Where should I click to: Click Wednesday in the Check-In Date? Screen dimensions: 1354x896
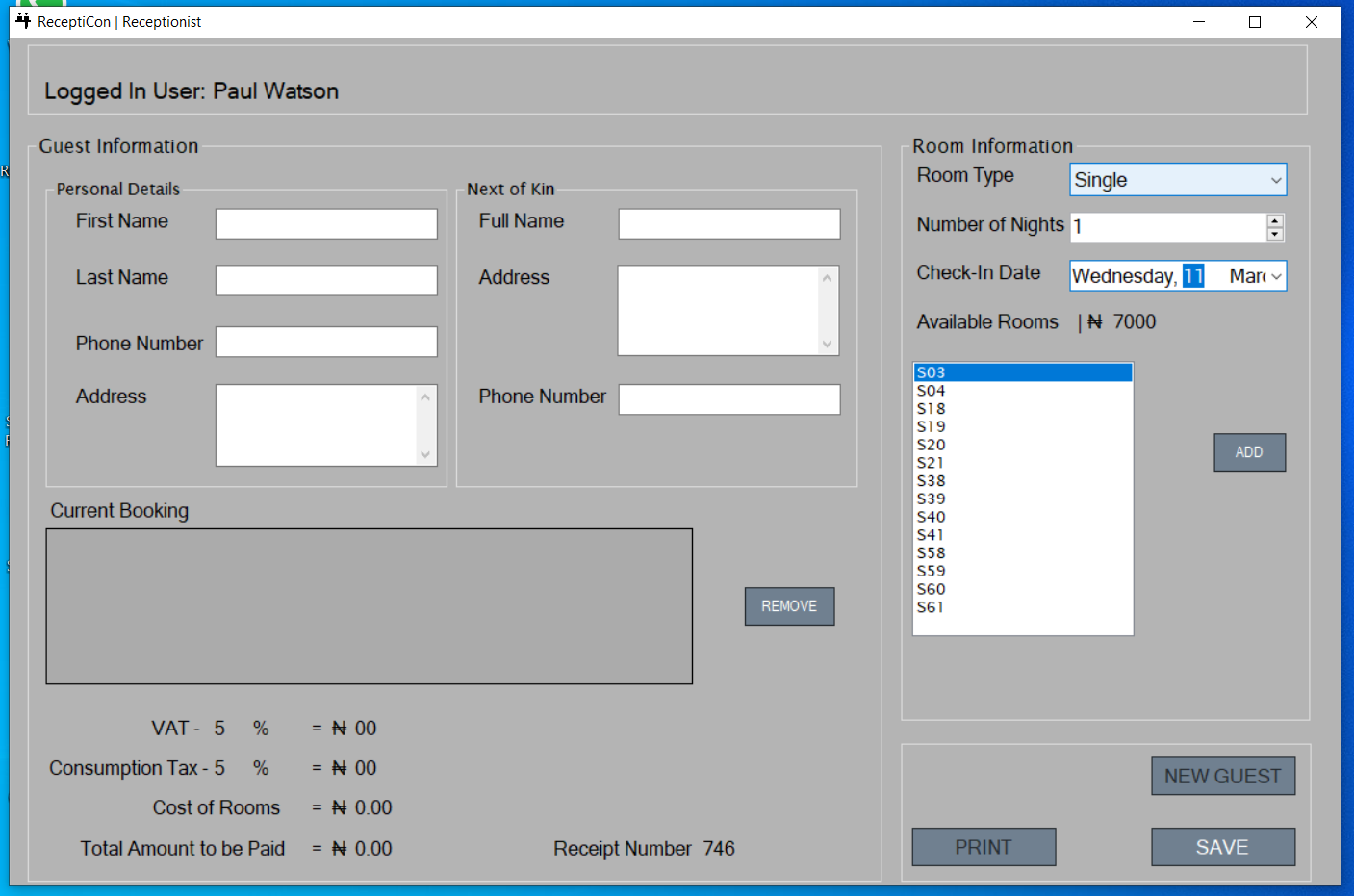tap(1124, 276)
